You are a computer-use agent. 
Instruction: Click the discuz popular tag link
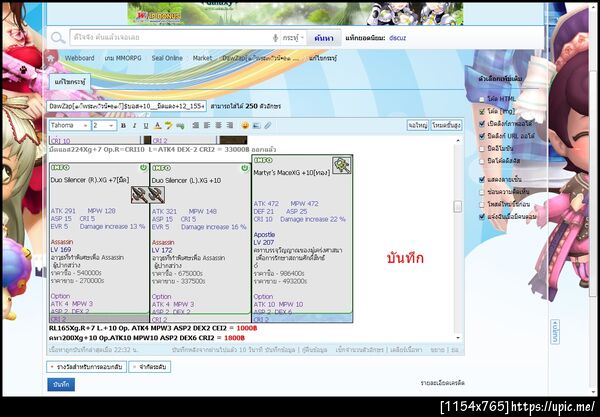[x=397, y=38]
